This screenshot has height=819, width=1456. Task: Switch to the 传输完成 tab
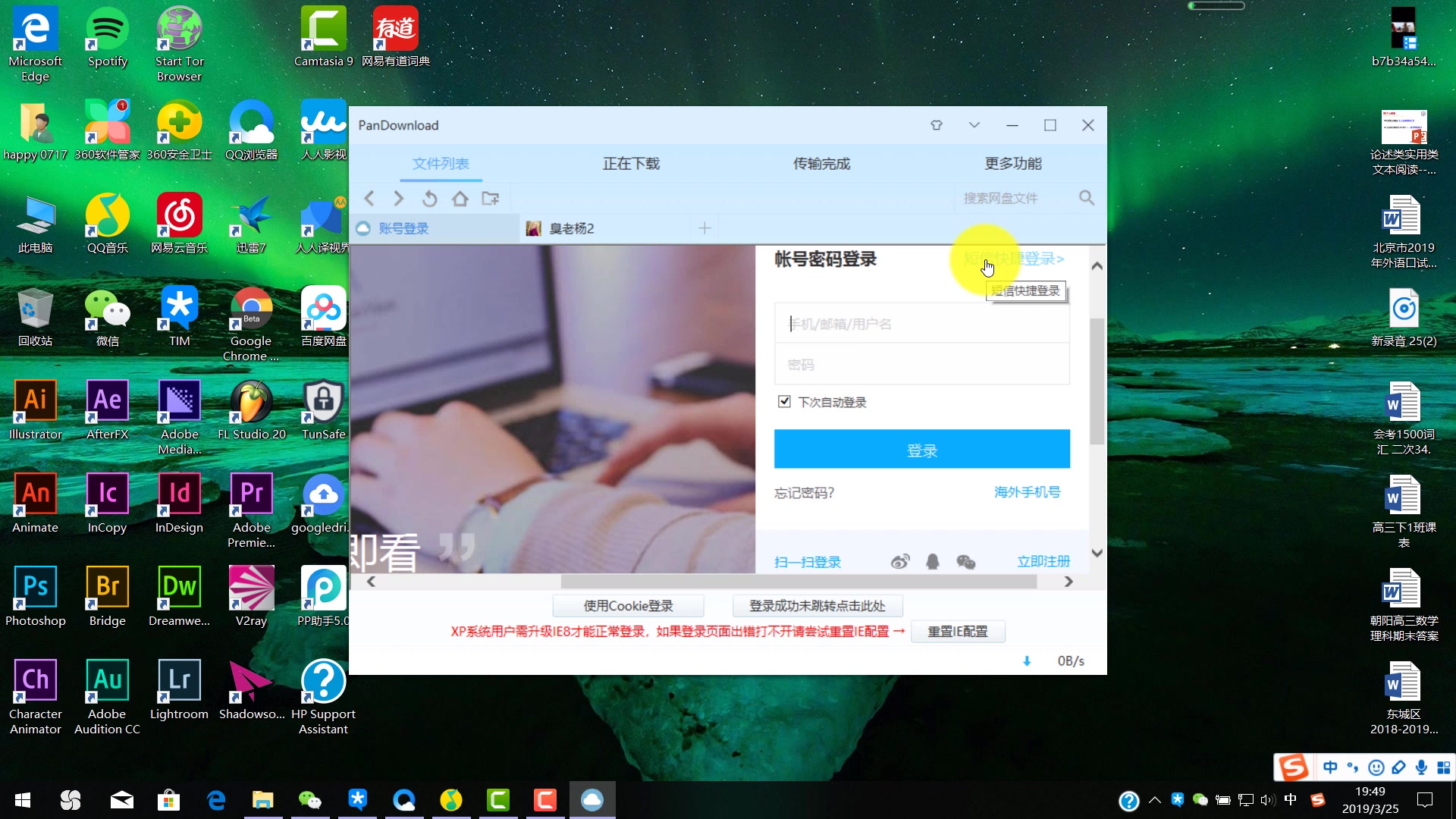(x=821, y=163)
